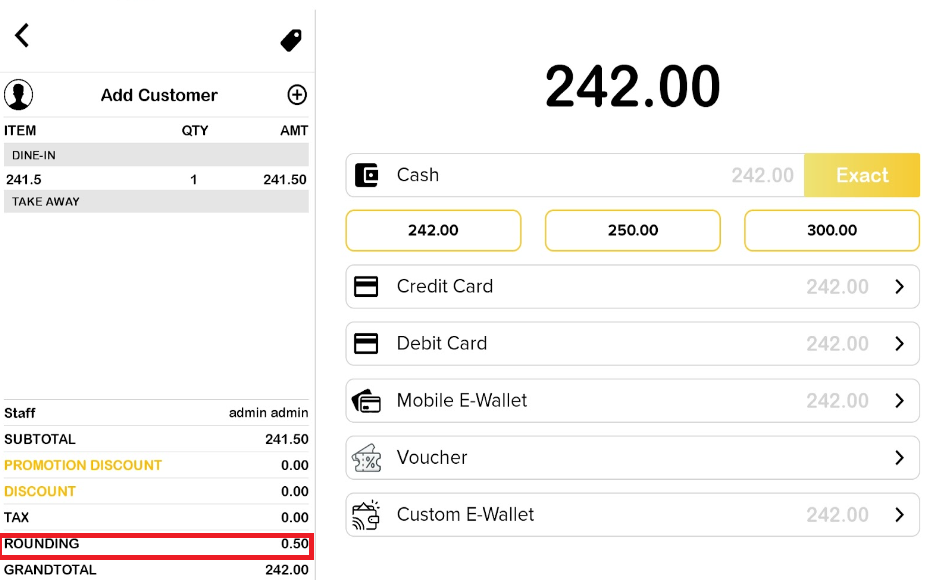Click the Mobile E-Wallet icon
The image size is (948, 580).
(367, 401)
